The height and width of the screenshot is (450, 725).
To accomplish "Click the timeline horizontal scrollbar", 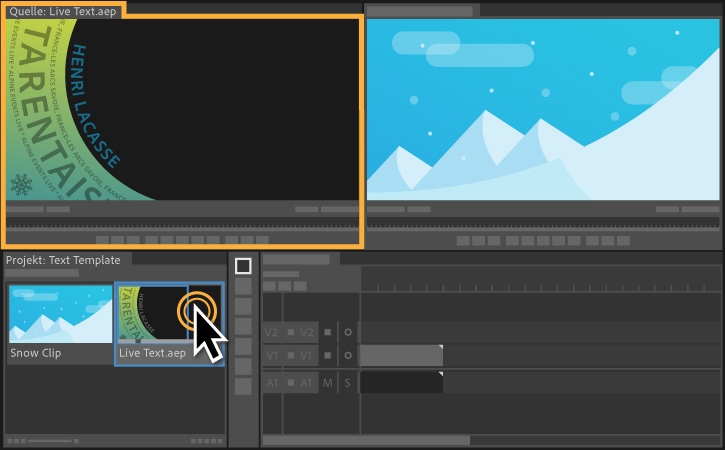I will point(366,440).
